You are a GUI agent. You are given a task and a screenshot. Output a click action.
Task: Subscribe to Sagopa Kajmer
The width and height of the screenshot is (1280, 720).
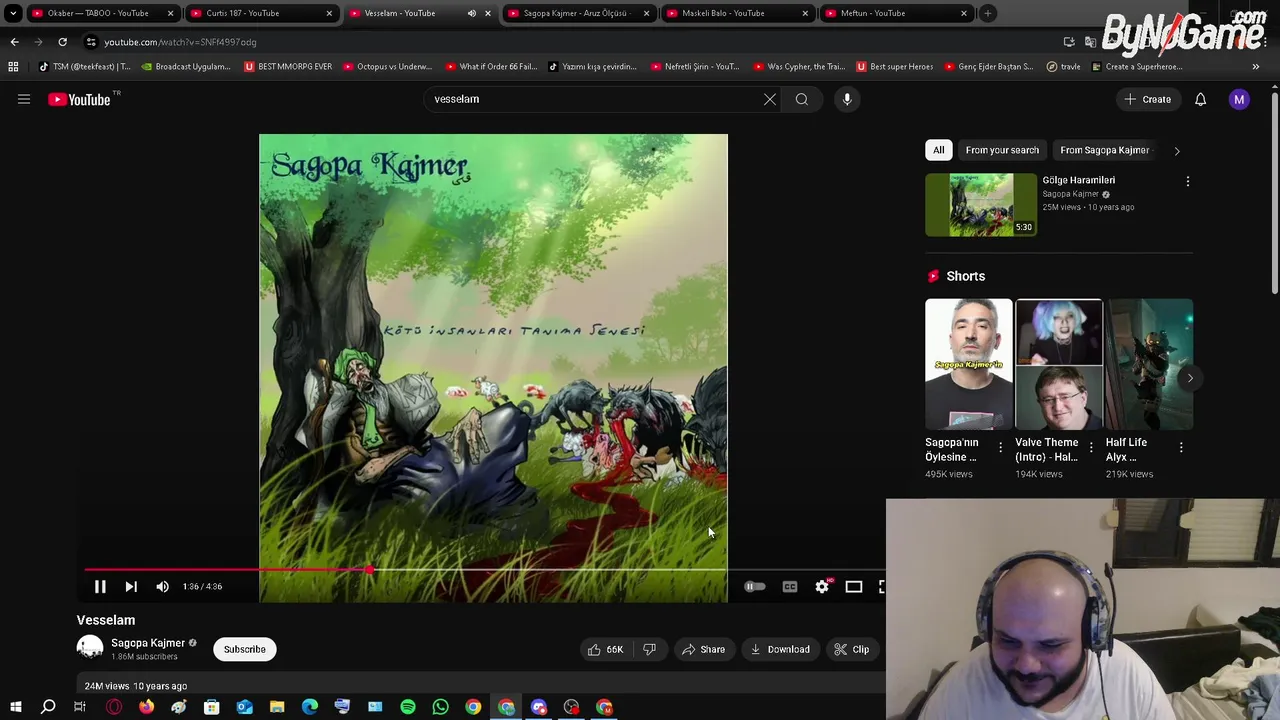[245, 649]
